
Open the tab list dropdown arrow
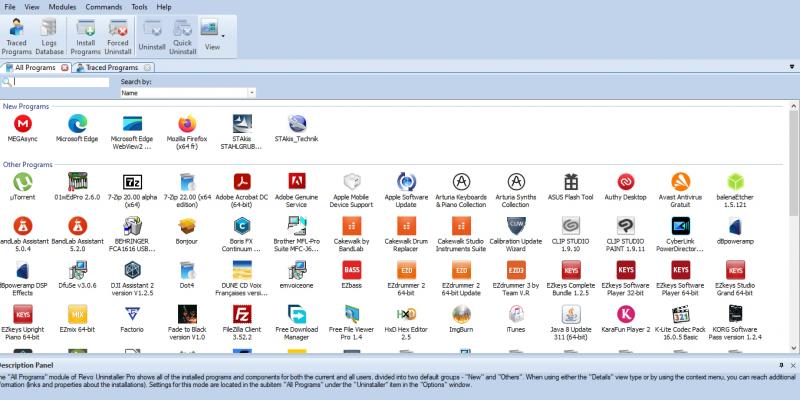pos(792,67)
